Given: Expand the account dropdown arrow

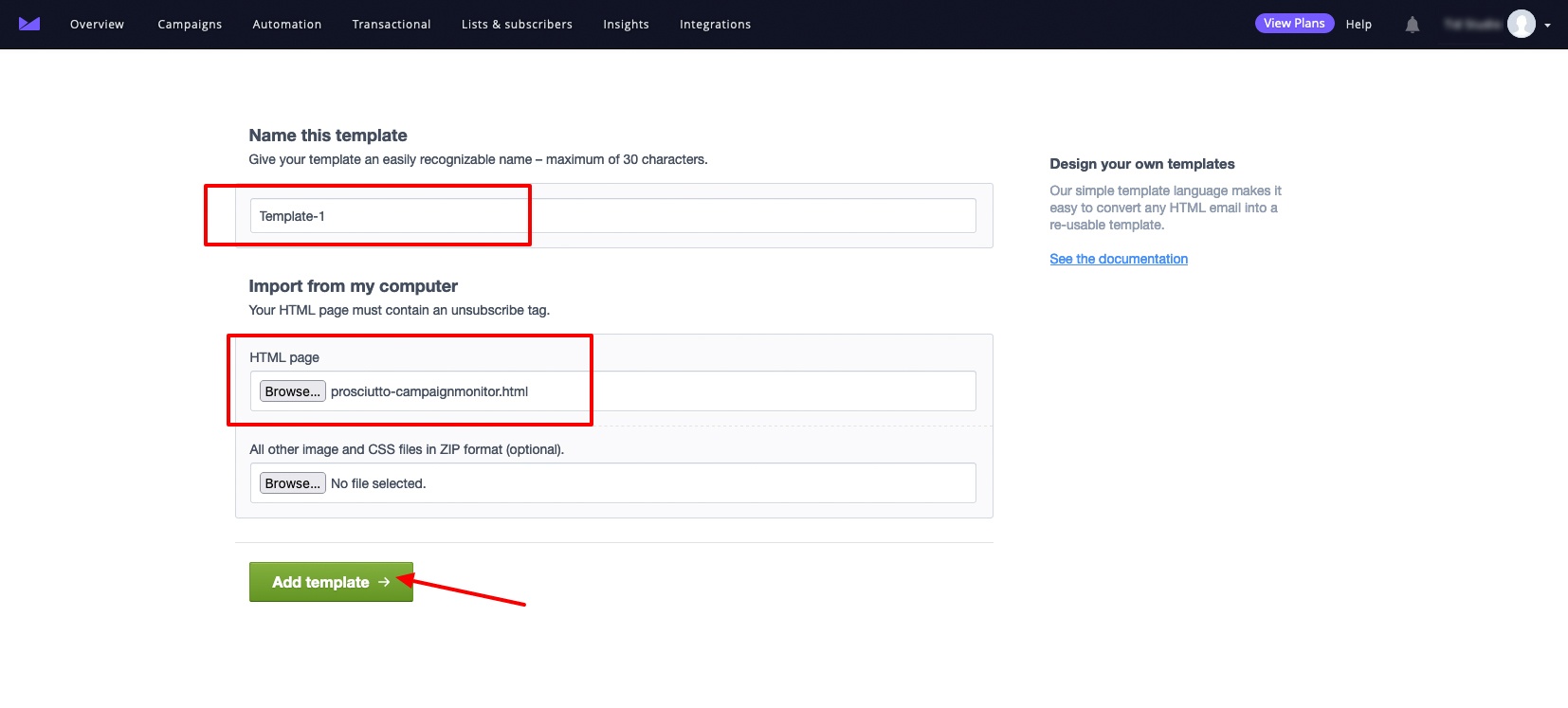Looking at the screenshot, I should point(1547,26).
